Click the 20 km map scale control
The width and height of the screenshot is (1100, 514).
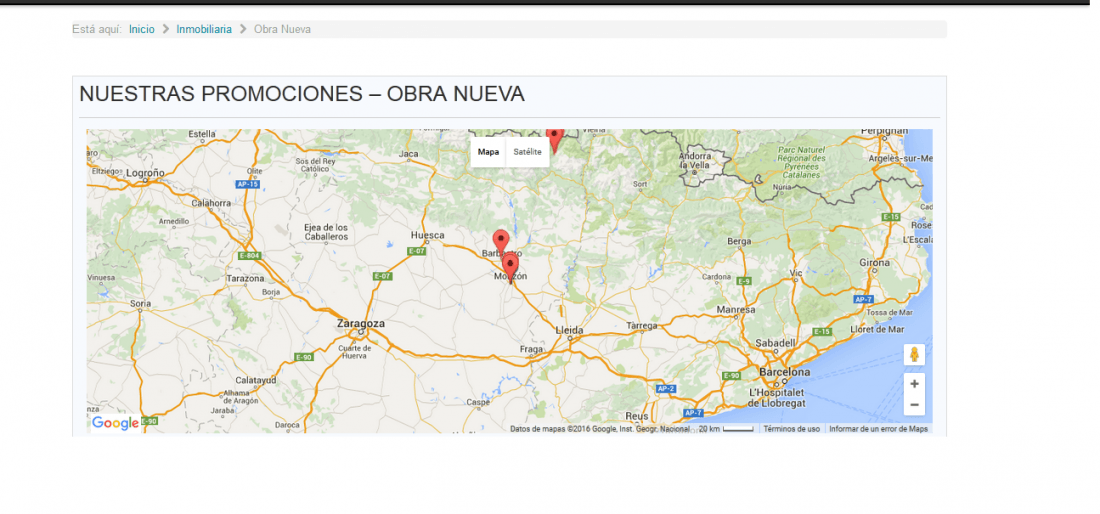(726, 429)
